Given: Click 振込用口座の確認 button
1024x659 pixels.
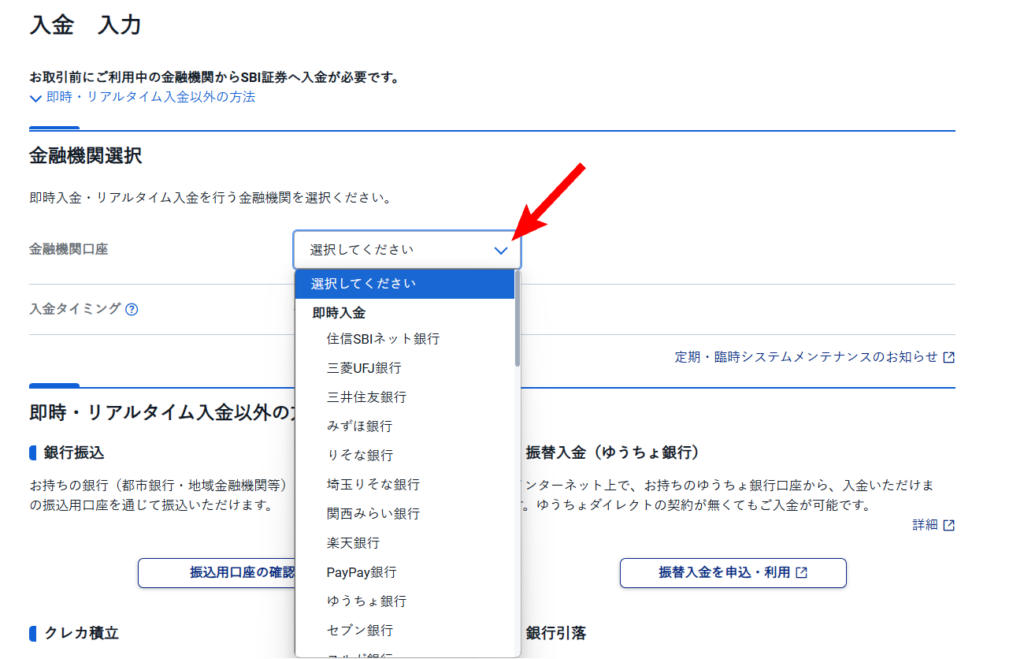Looking at the screenshot, I should tap(217, 573).
